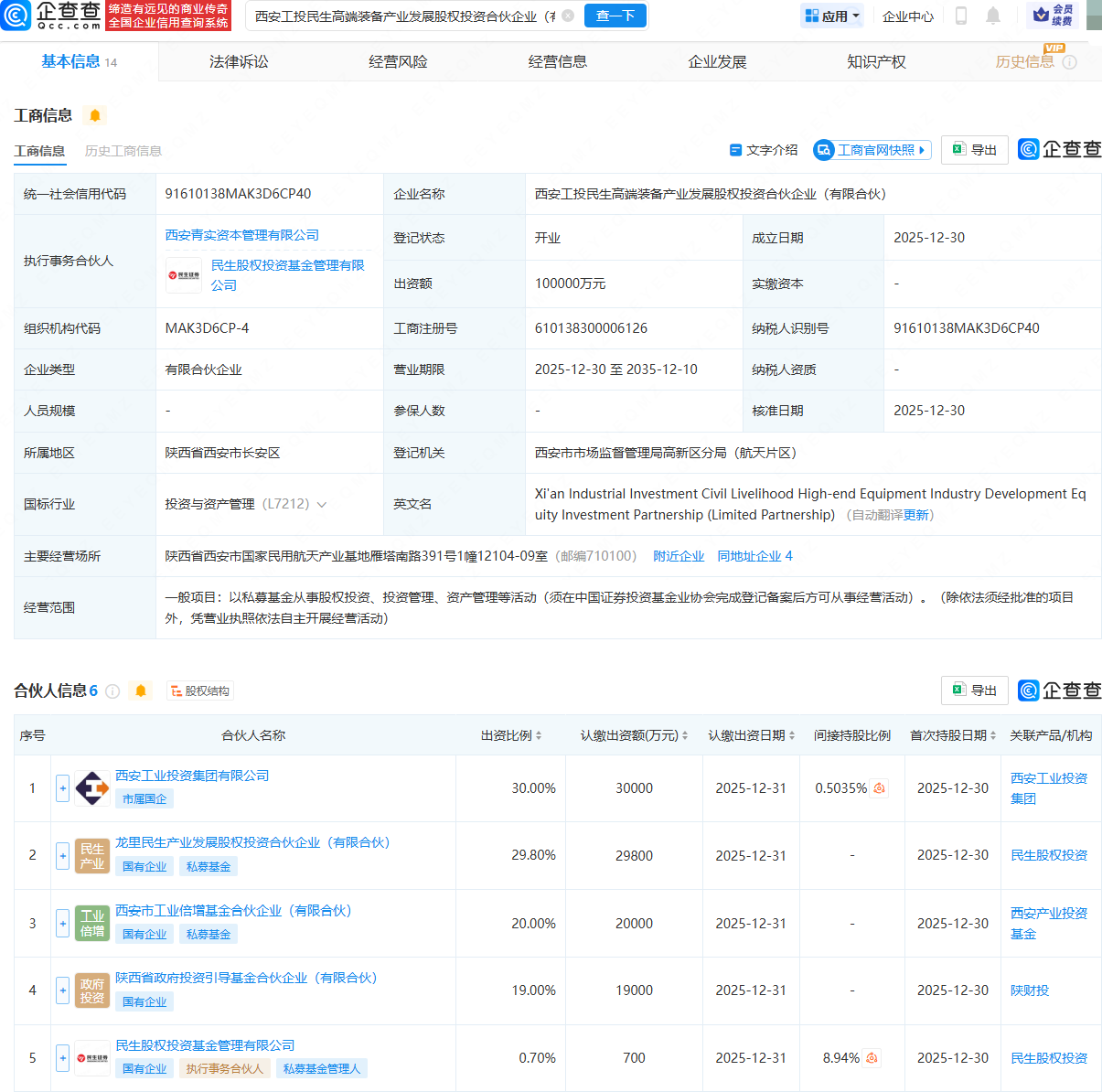Expand the 投资与资产管理 industry chevron
Screen dimensions: 1102x1092
pos(322,505)
